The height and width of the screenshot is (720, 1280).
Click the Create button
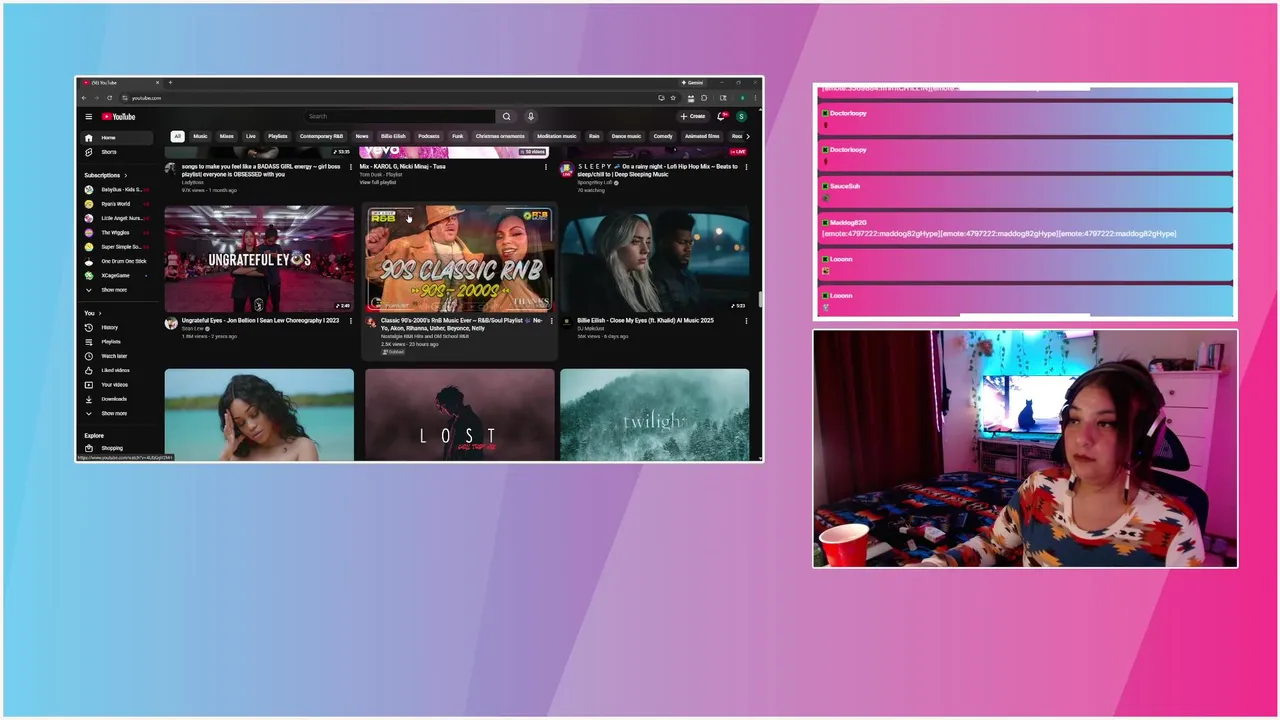693,117
